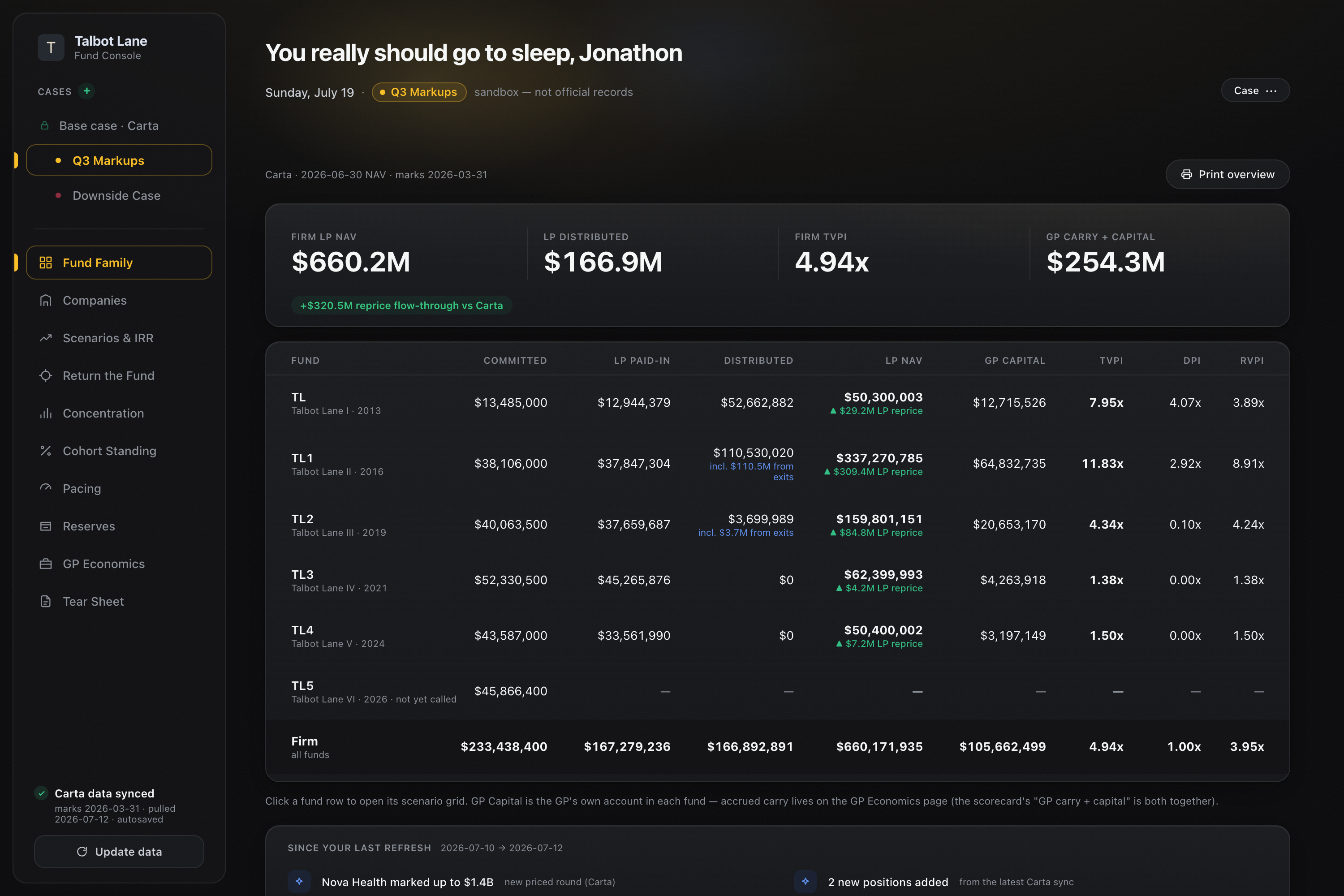This screenshot has width=1344, height=896.
Task: Click the Tear Sheet document icon
Action: 46,601
